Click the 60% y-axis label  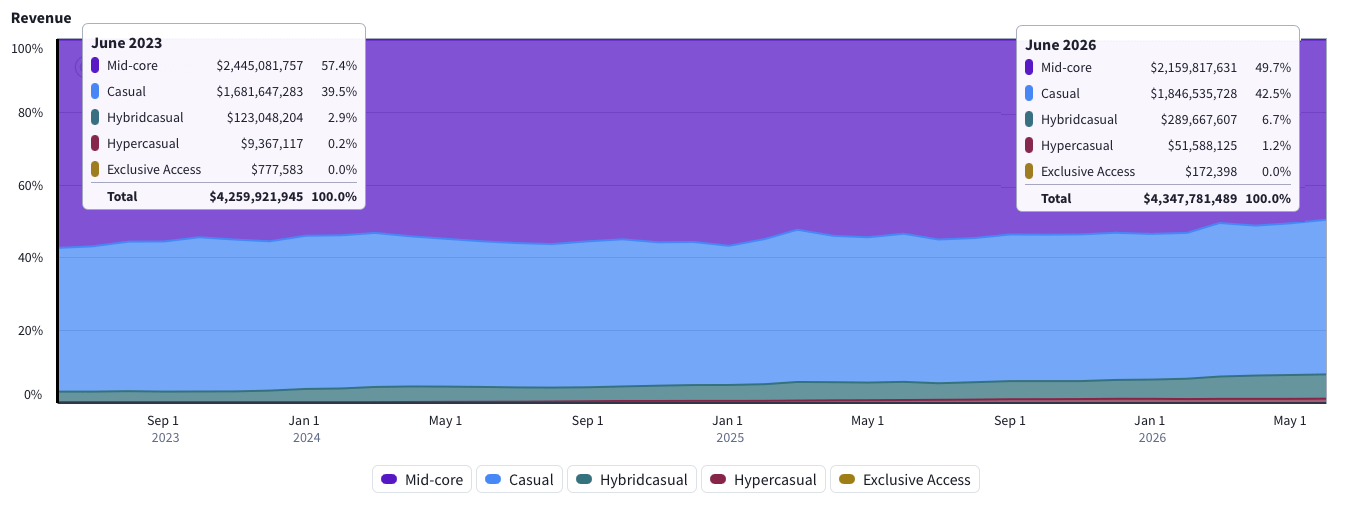tap(30, 185)
